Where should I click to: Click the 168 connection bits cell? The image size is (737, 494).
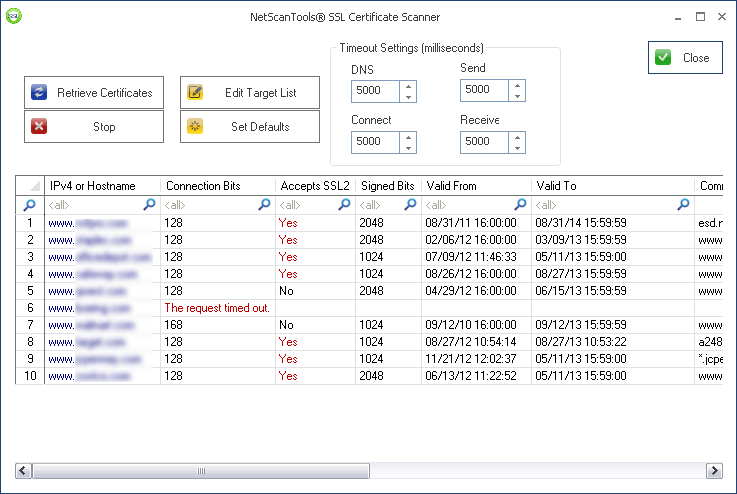pos(218,325)
